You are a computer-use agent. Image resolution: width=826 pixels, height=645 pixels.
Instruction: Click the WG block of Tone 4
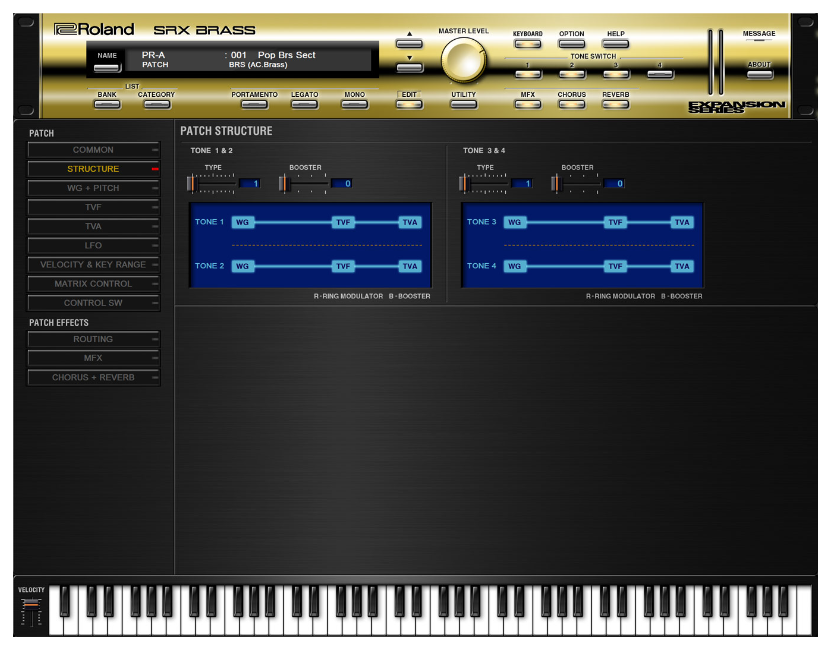(515, 266)
